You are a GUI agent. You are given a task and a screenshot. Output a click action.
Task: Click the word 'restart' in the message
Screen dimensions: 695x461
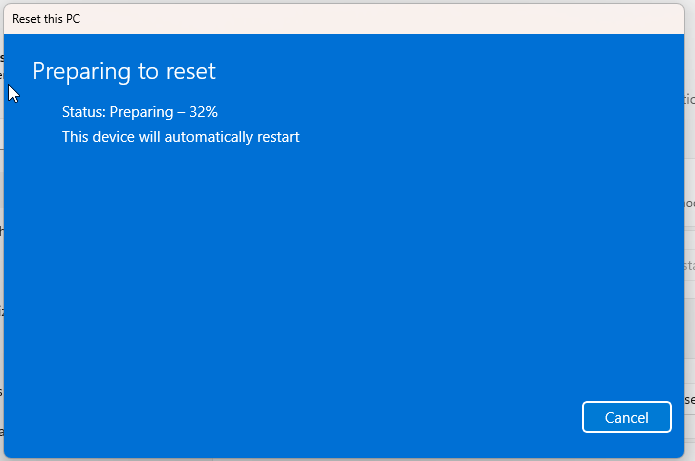pos(278,137)
